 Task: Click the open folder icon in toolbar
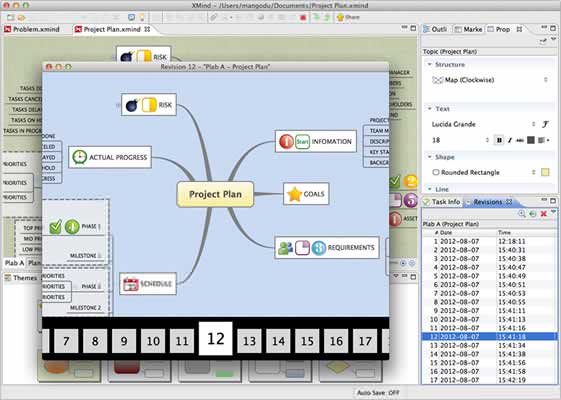pyautogui.click(x=21, y=17)
